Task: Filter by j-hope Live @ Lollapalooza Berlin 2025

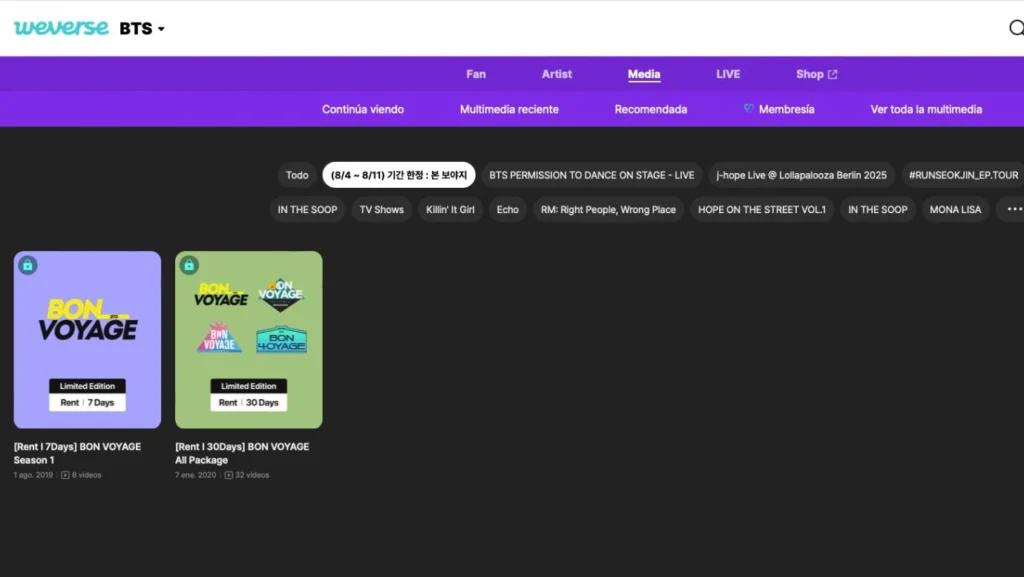Action: (801, 175)
